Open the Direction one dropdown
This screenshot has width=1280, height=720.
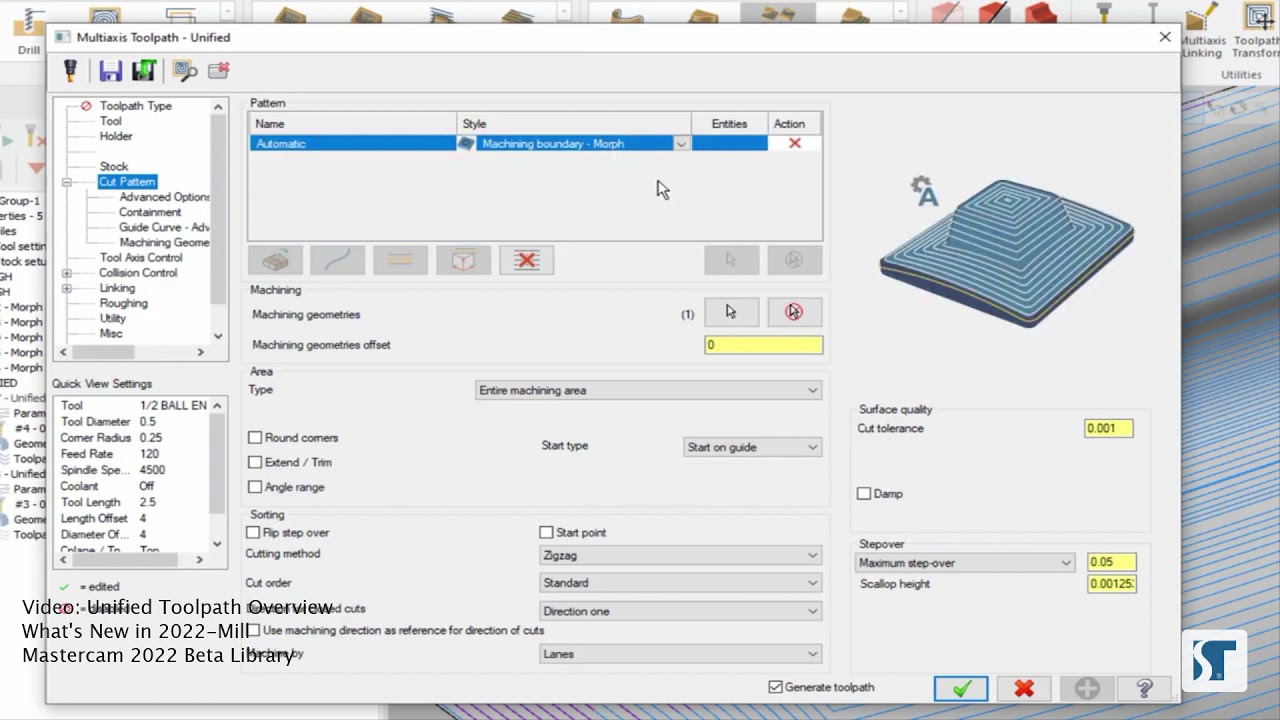[x=681, y=611]
